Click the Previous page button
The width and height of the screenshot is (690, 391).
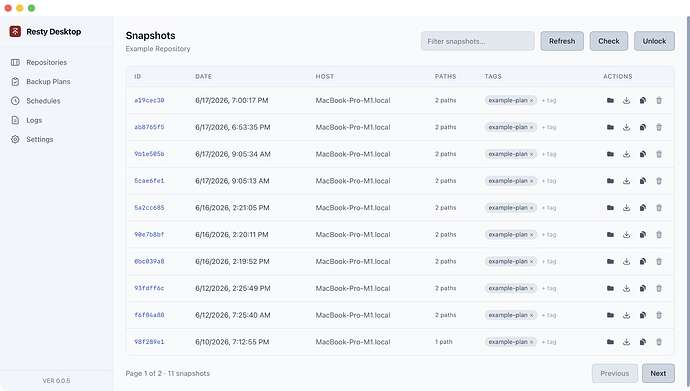(615, 373)
